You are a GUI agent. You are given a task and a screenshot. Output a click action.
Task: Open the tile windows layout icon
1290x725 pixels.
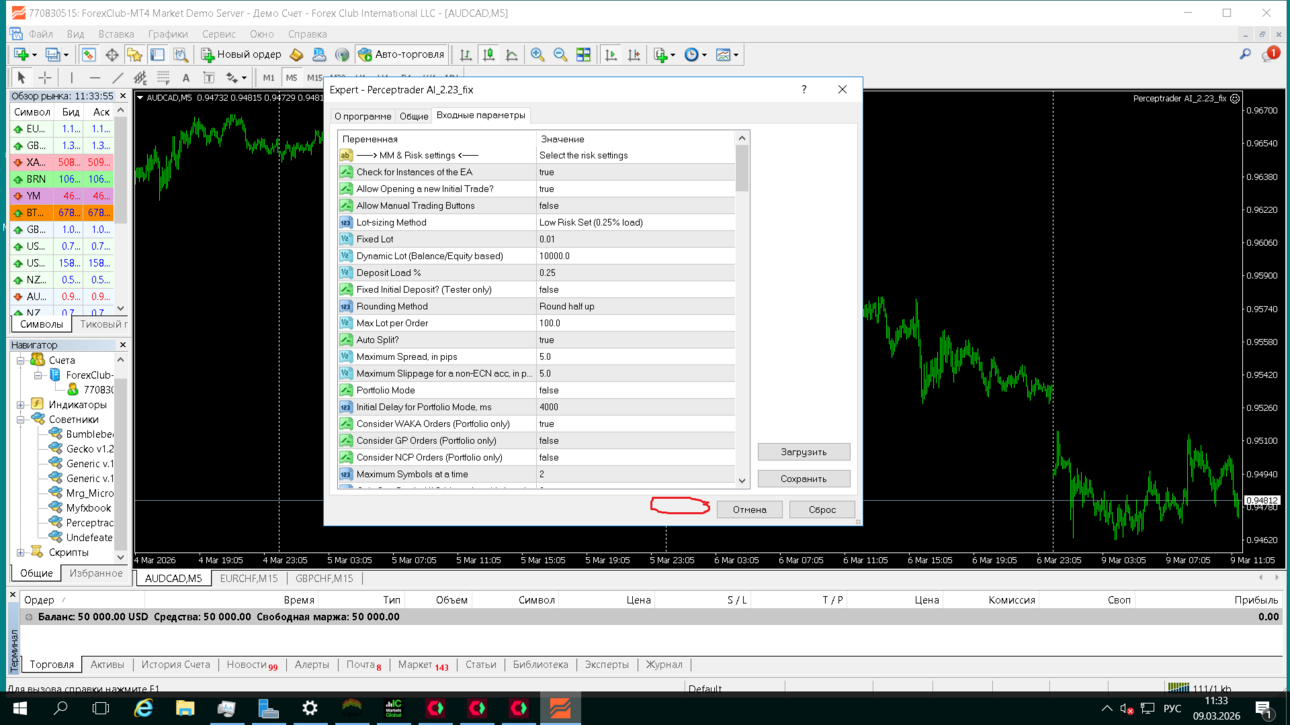pyautogui.click(x=583, y=55)
